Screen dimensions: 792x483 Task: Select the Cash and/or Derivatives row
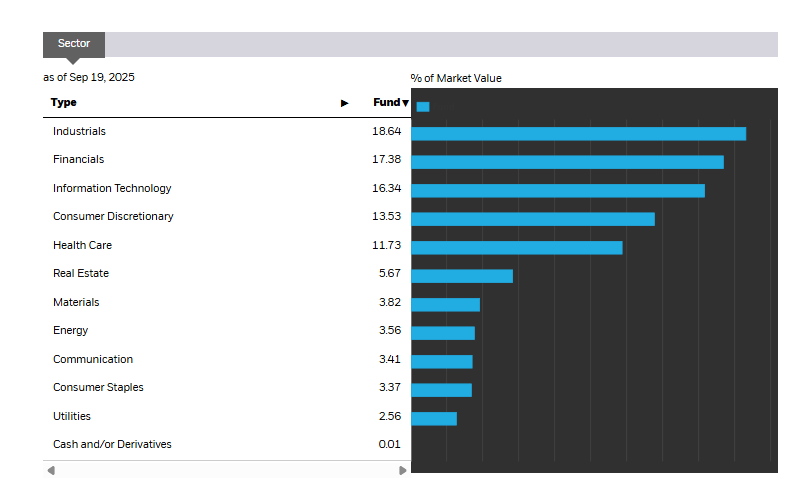pos(112,444)
